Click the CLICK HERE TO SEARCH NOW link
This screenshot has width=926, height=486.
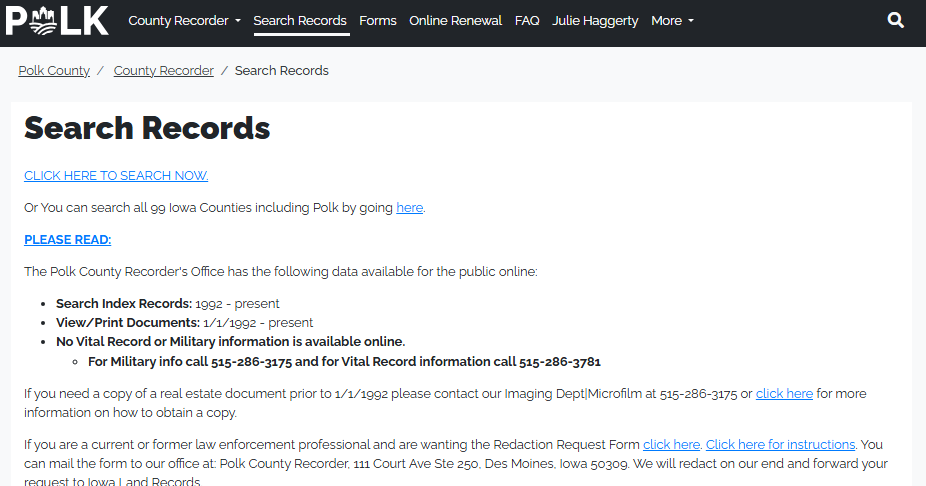(116, 176)
